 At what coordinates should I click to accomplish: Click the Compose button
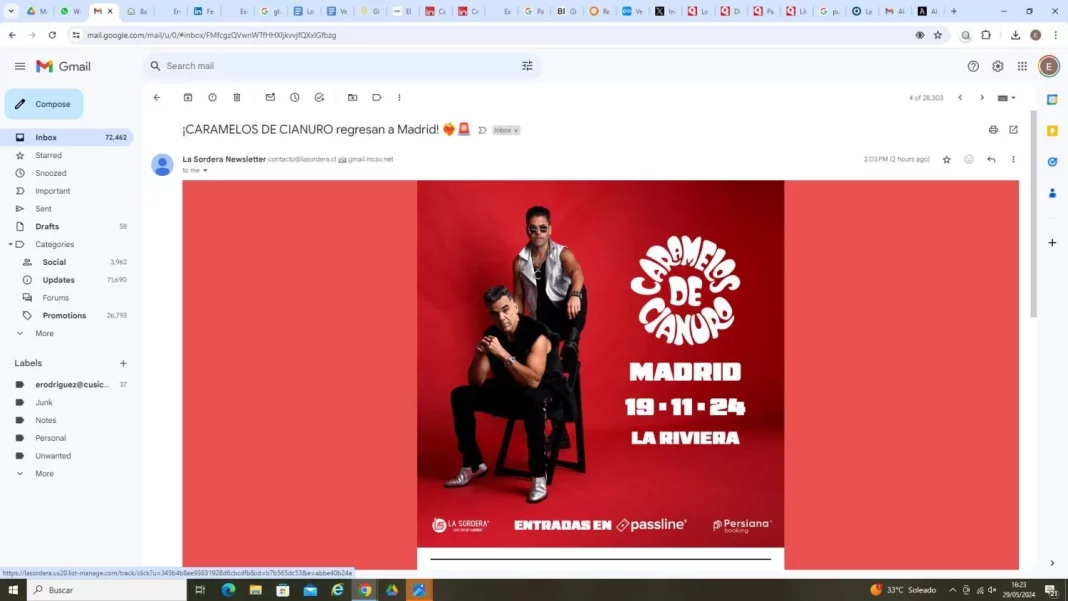44,104
